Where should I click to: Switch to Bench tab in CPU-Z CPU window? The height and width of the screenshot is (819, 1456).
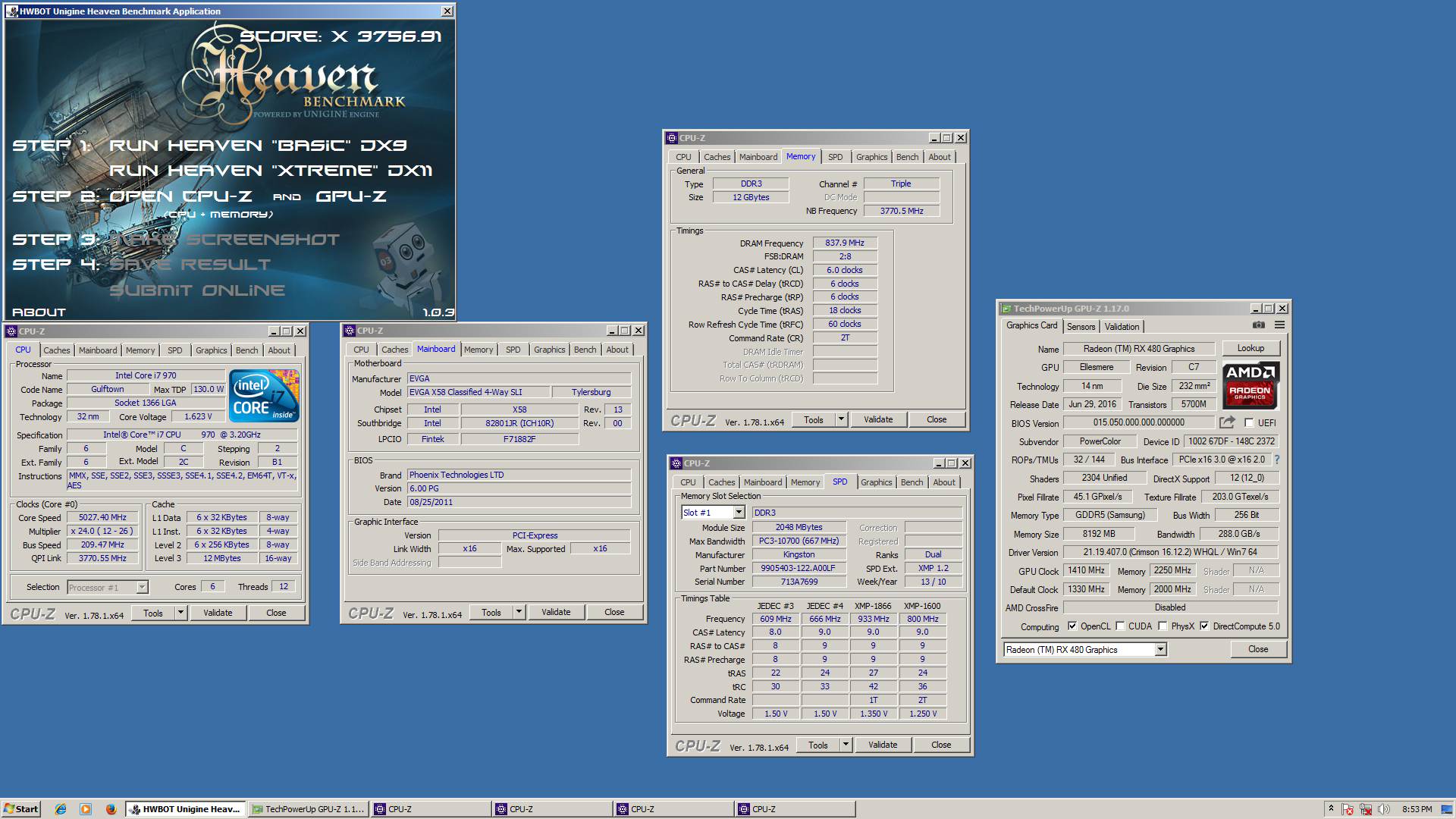(x=246, y=350)
